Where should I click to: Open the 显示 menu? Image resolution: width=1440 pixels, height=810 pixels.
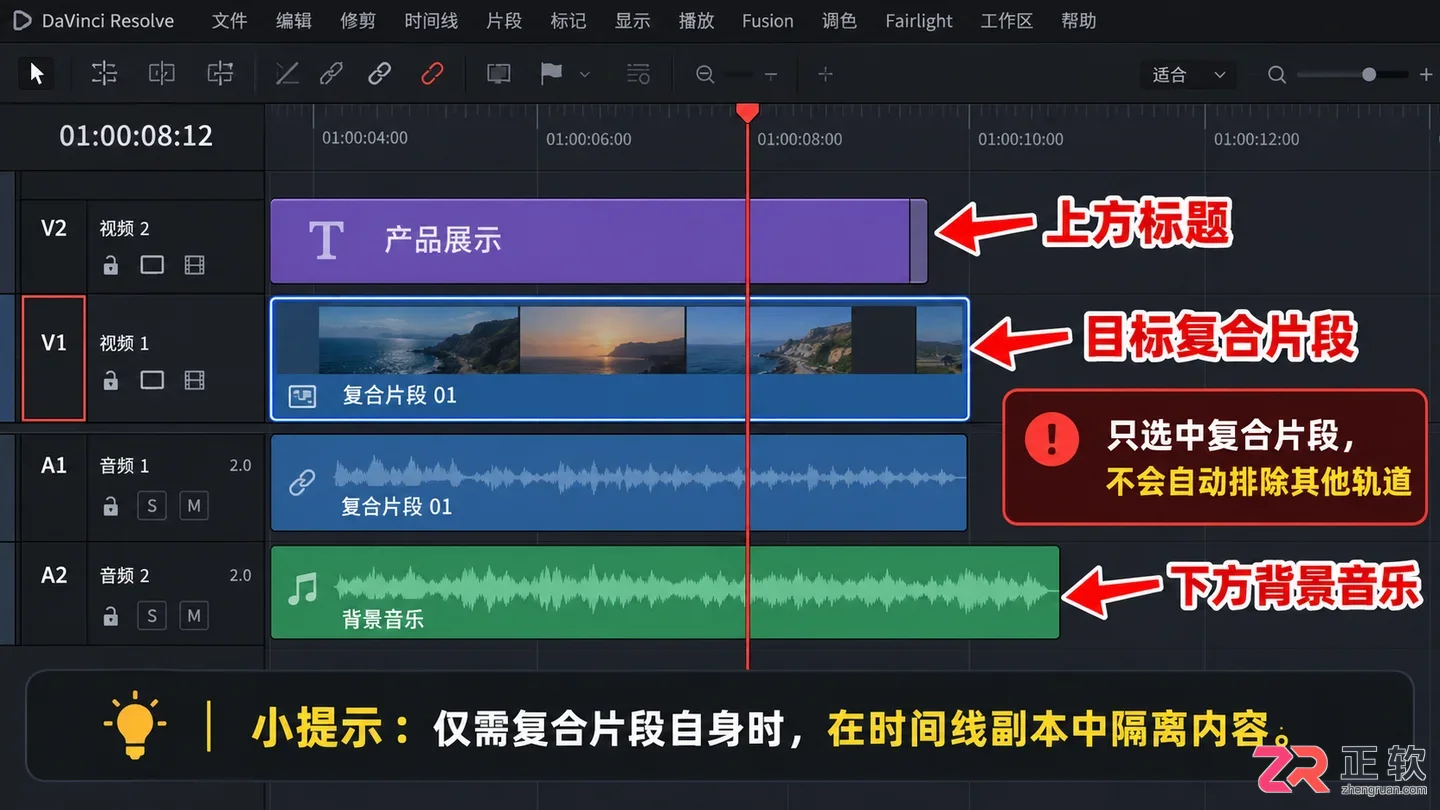point(632,20)
